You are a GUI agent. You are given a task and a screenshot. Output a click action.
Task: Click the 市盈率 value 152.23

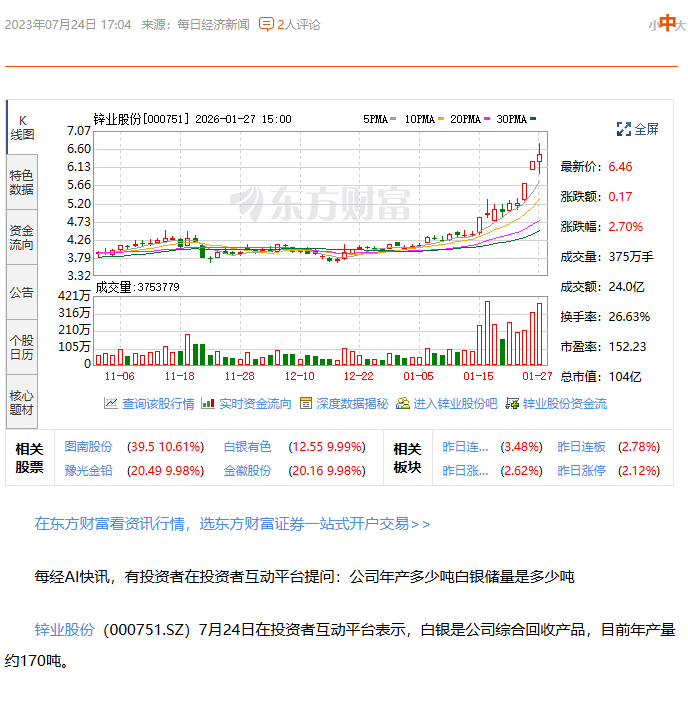coord(627,347)
